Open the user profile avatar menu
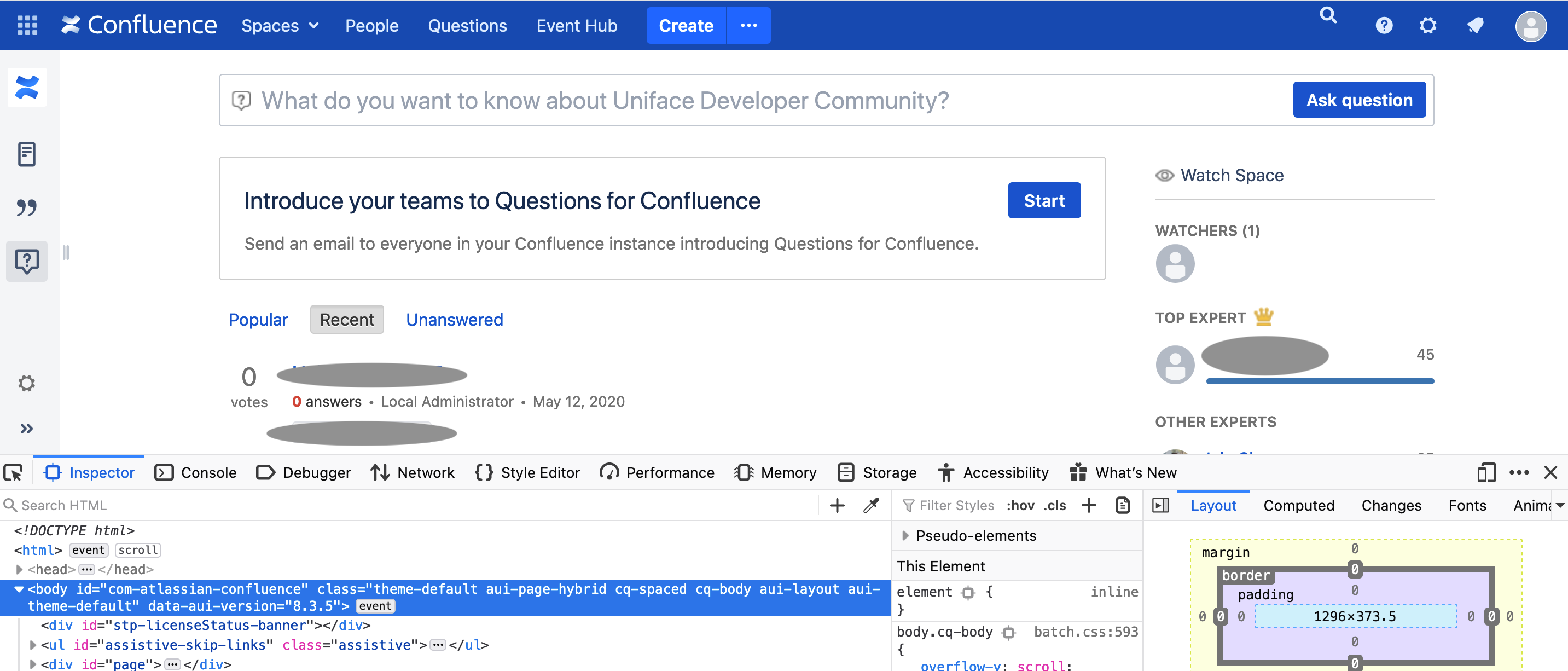This screenshot has height=671, width=1568. 1530,26
